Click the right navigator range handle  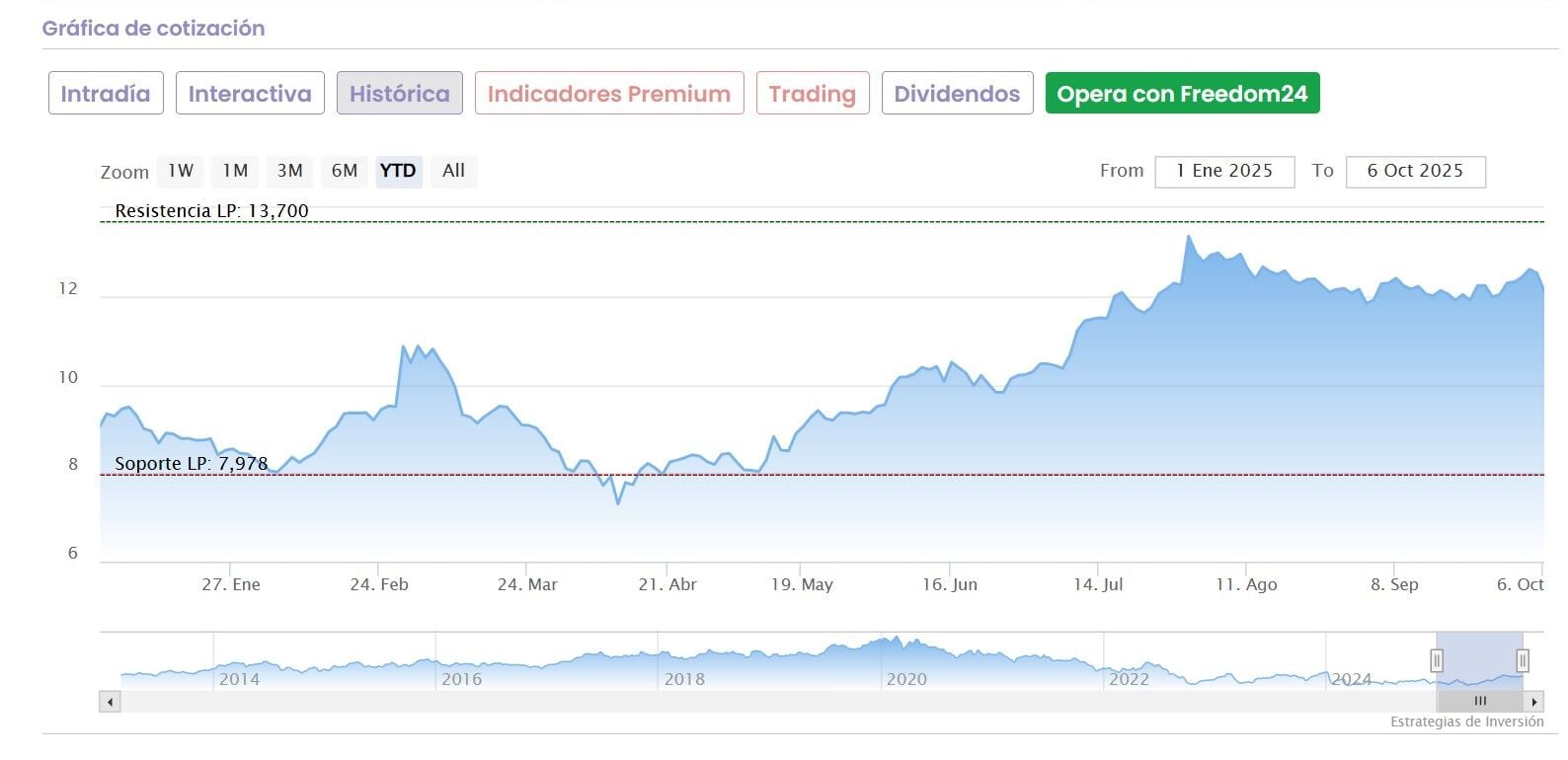click(1523, 660)
